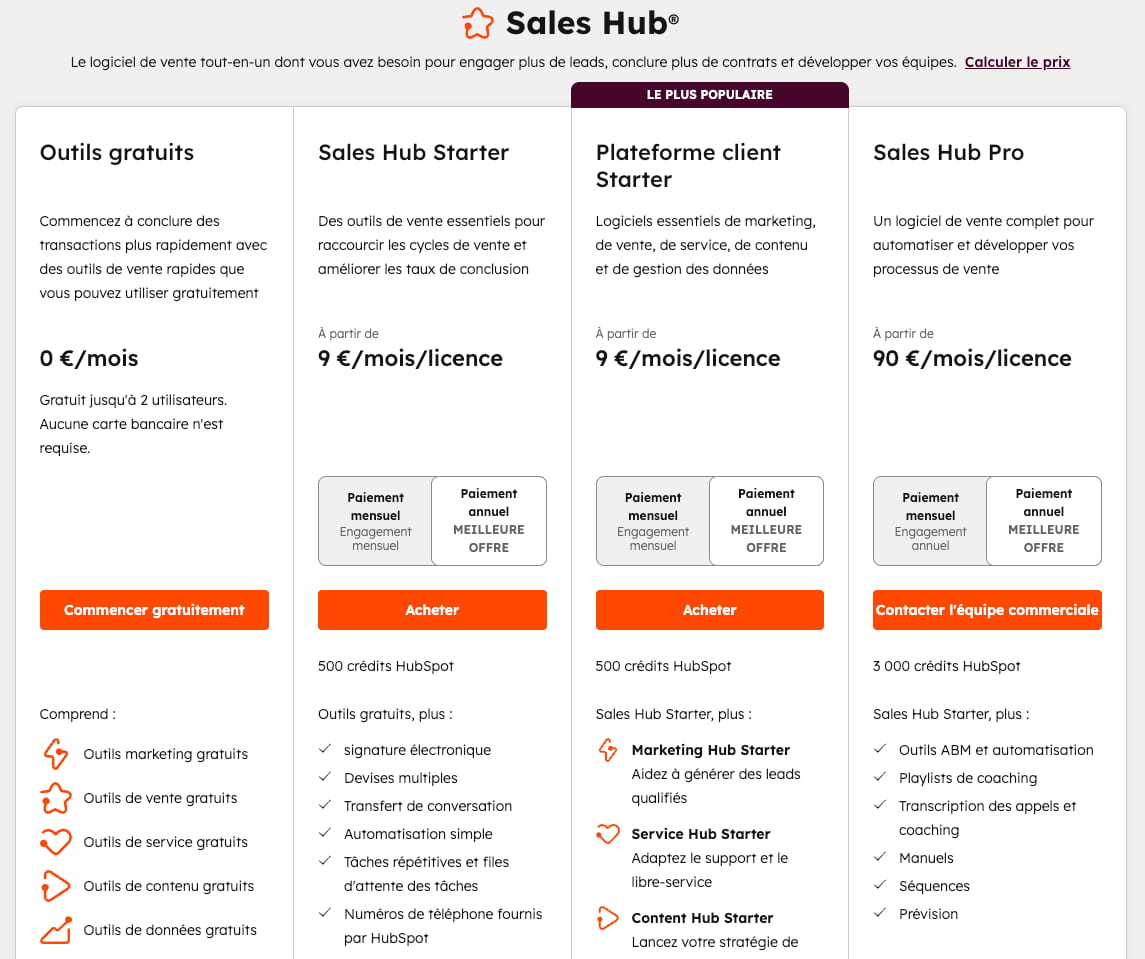Select Paiement annuel for Sales Hub Starter
The height and width of the screenshot is (959, 1145).
489,520
